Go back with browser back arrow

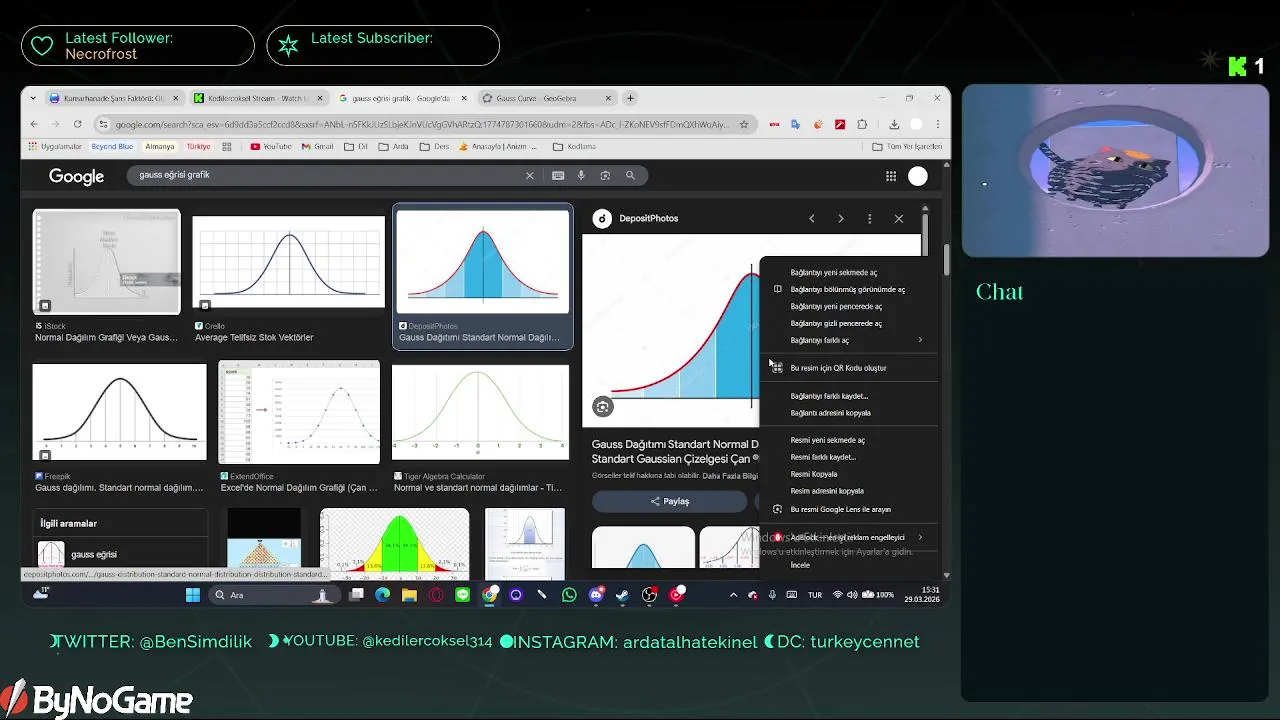[x=34, y=124]
